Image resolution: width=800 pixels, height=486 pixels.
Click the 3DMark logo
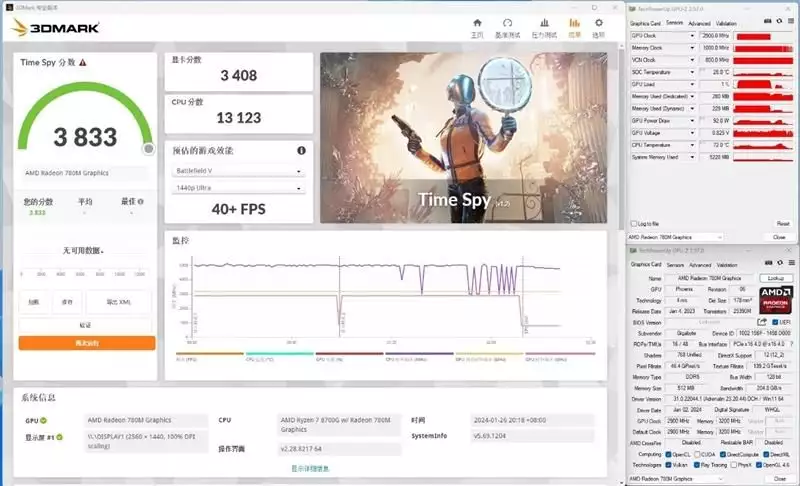pyautogui.click(x=55, y=28)
